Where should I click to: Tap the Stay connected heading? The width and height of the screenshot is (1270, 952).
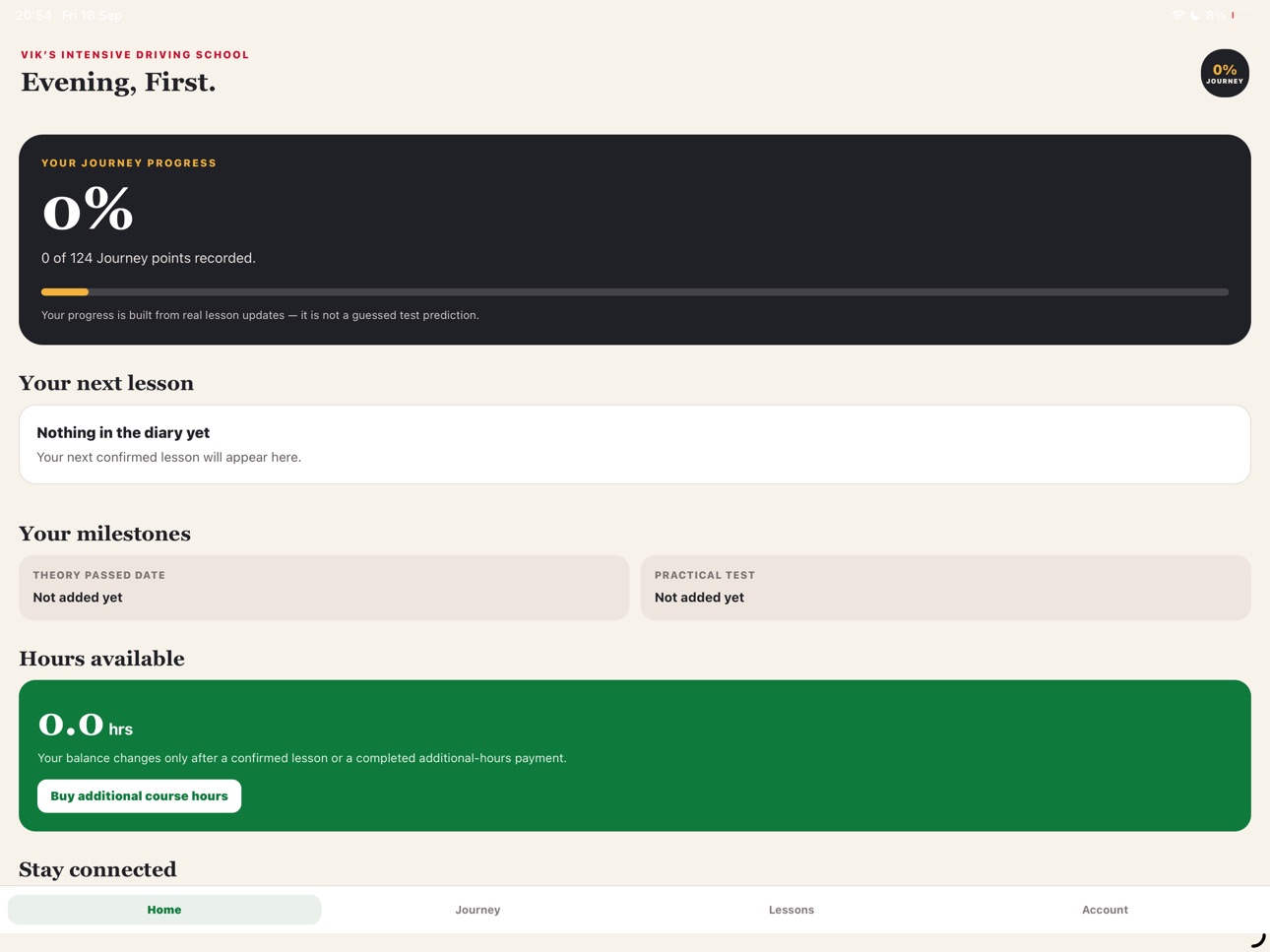pyautogui.click(x=97, y=869)
